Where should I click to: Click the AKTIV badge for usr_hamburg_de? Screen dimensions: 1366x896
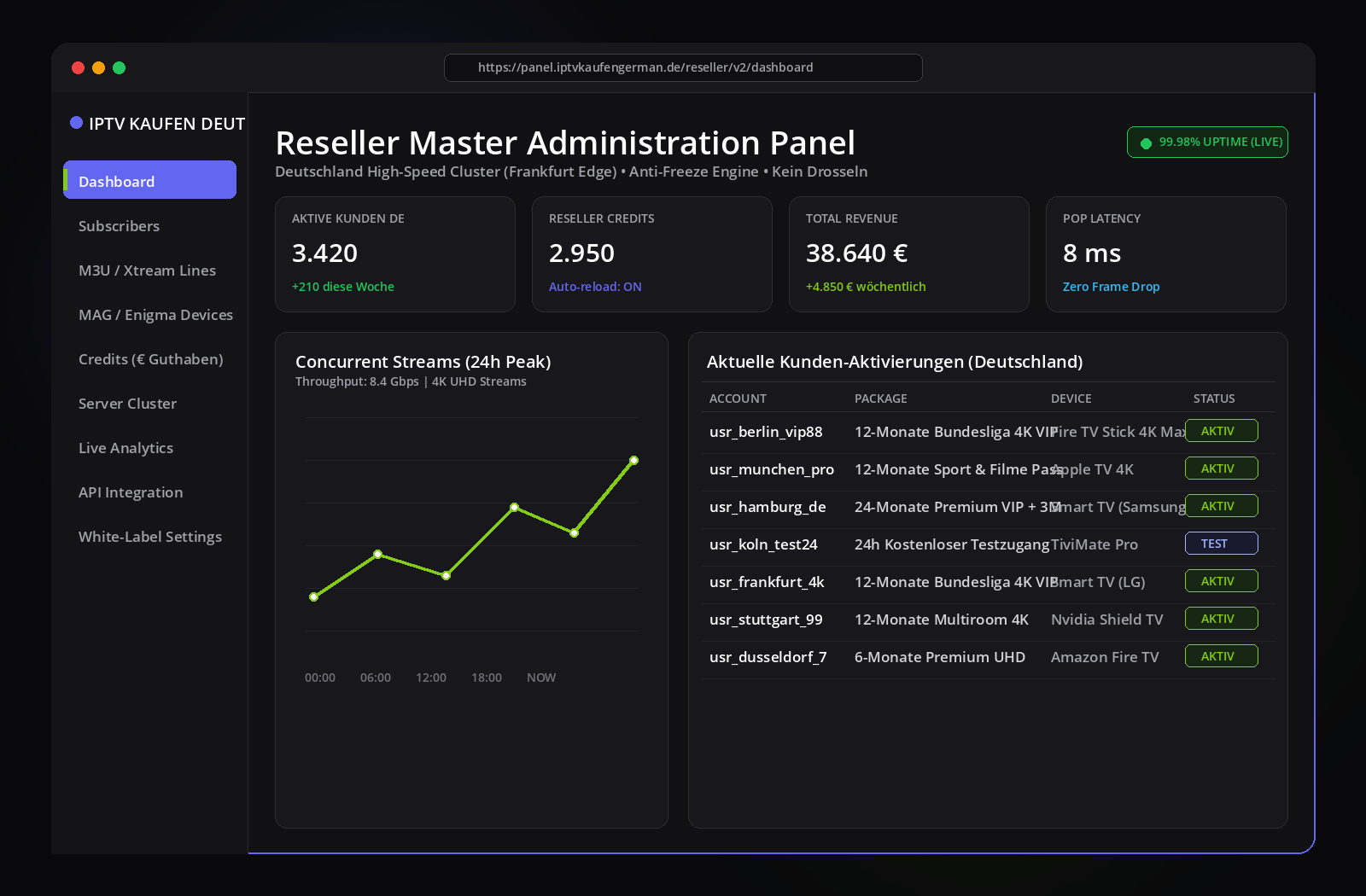[x=1221, y=506]
